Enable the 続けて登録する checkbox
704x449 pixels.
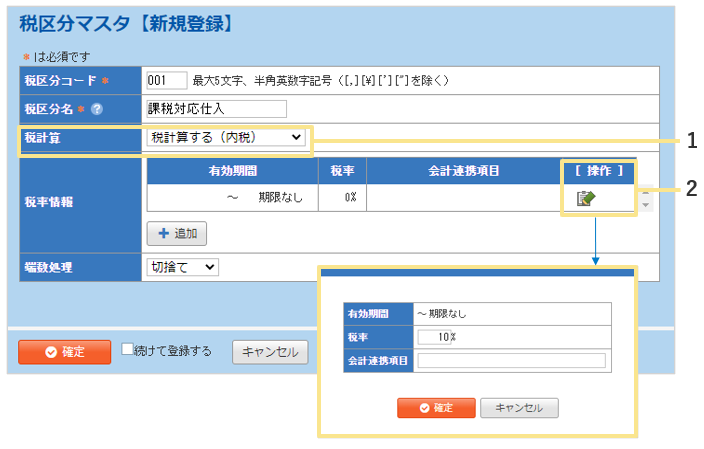pos(127,350)
